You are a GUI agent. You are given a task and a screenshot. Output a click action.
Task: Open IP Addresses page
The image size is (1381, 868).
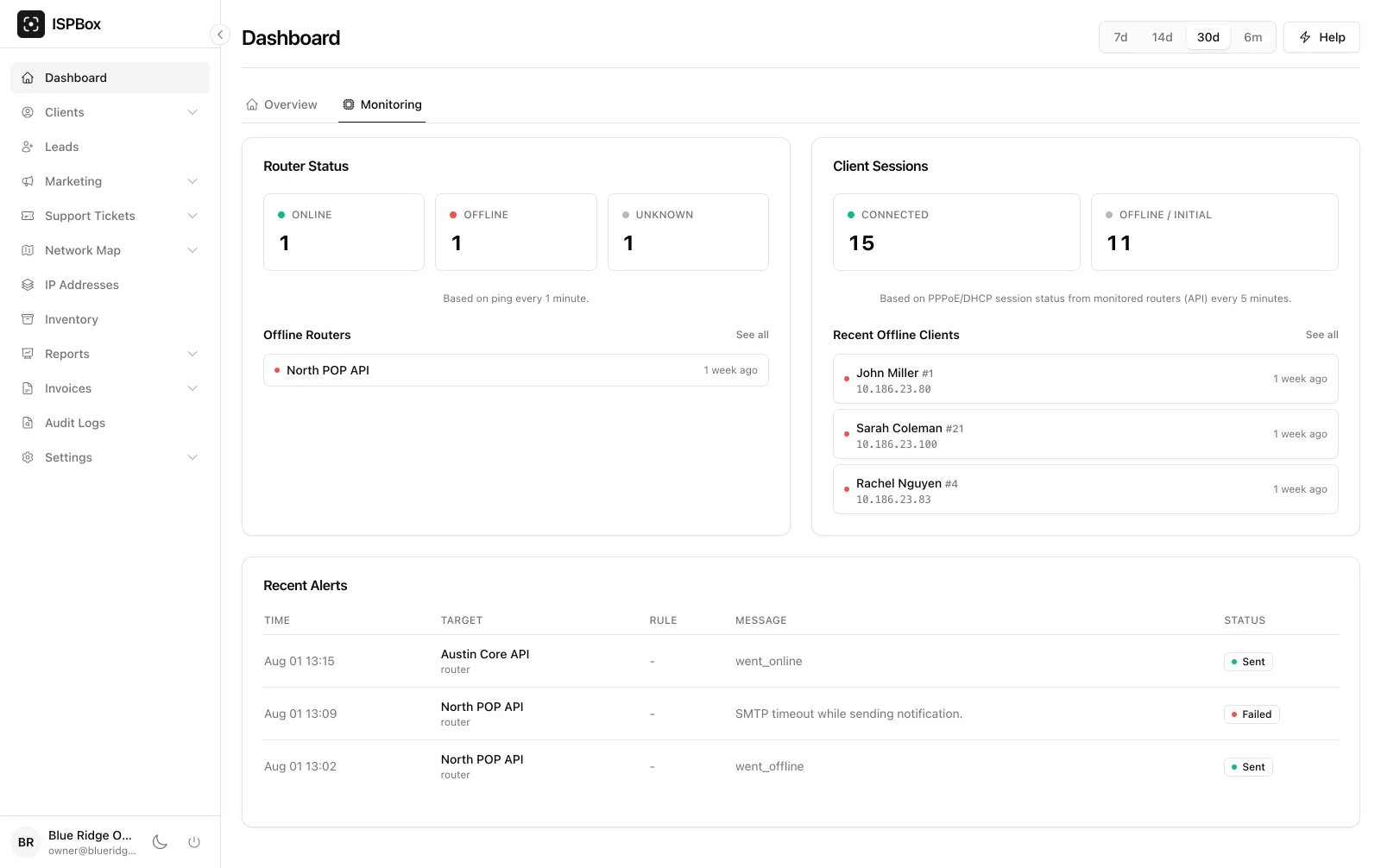(x=110, y=285)
